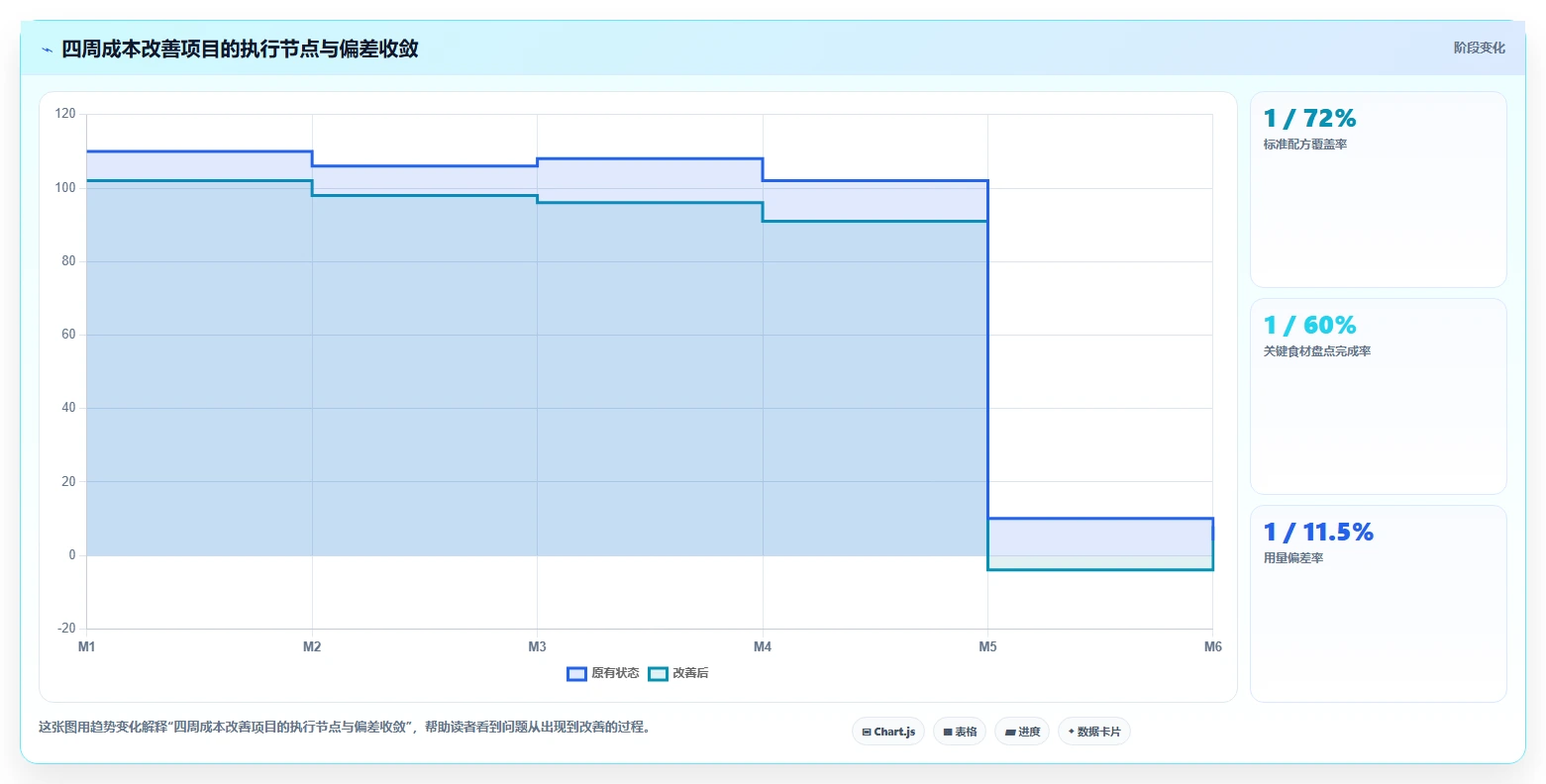Click the Chart.js tag button
This screenshot has height=784, width=1546.
(888, 732)
